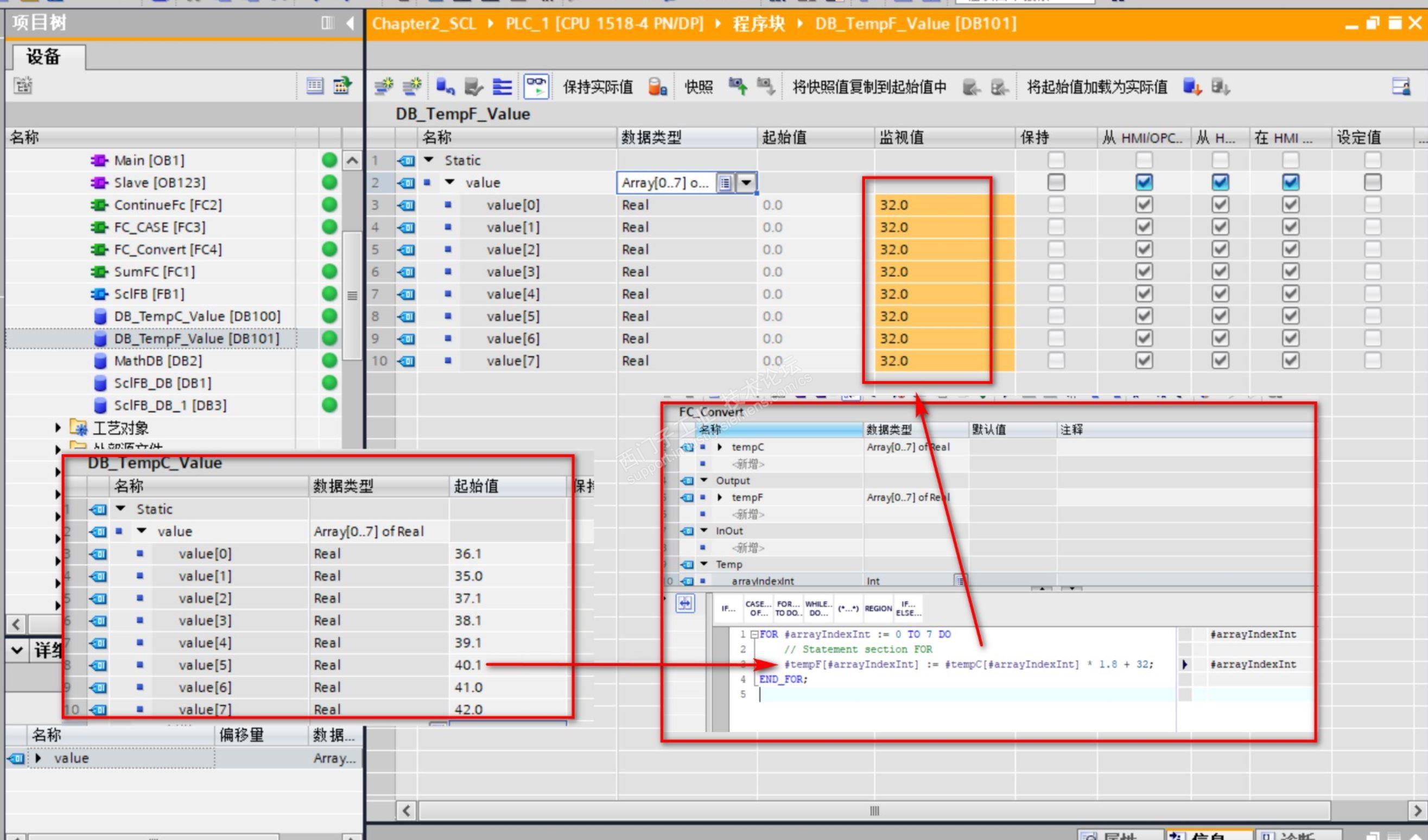1428x840 pixels.
Task: Click the project tree collapse arrow icon
Action: 350,23
